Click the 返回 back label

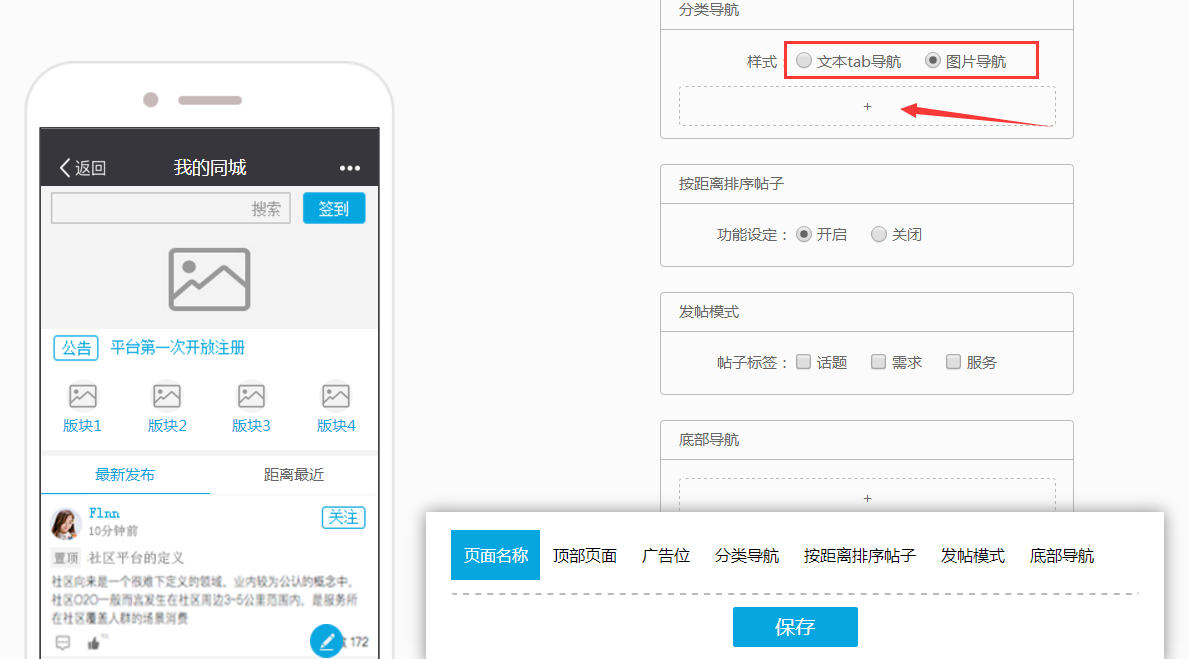click(90, 168)
